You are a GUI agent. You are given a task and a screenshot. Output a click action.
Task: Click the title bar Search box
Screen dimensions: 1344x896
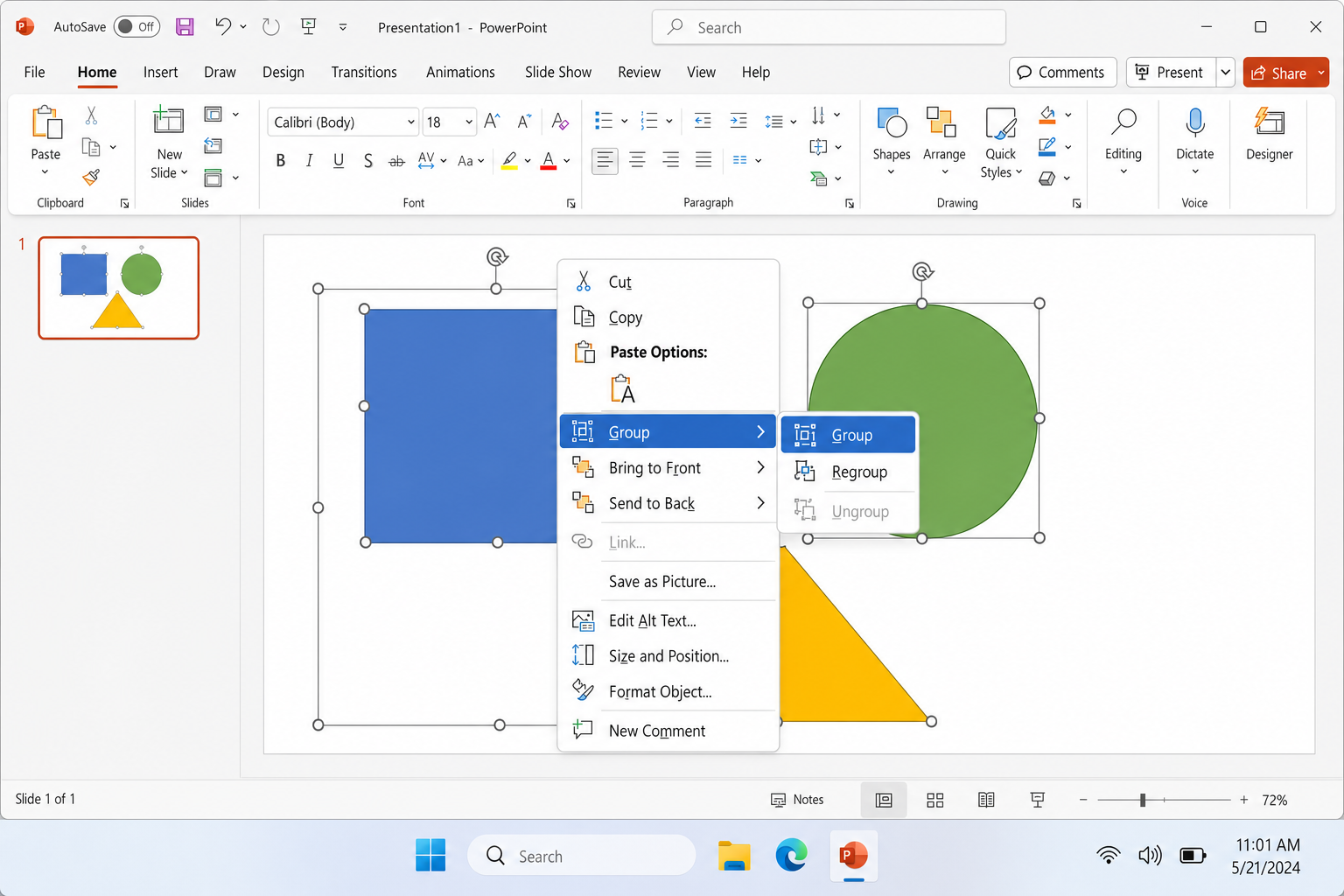(x=829, y=27)
